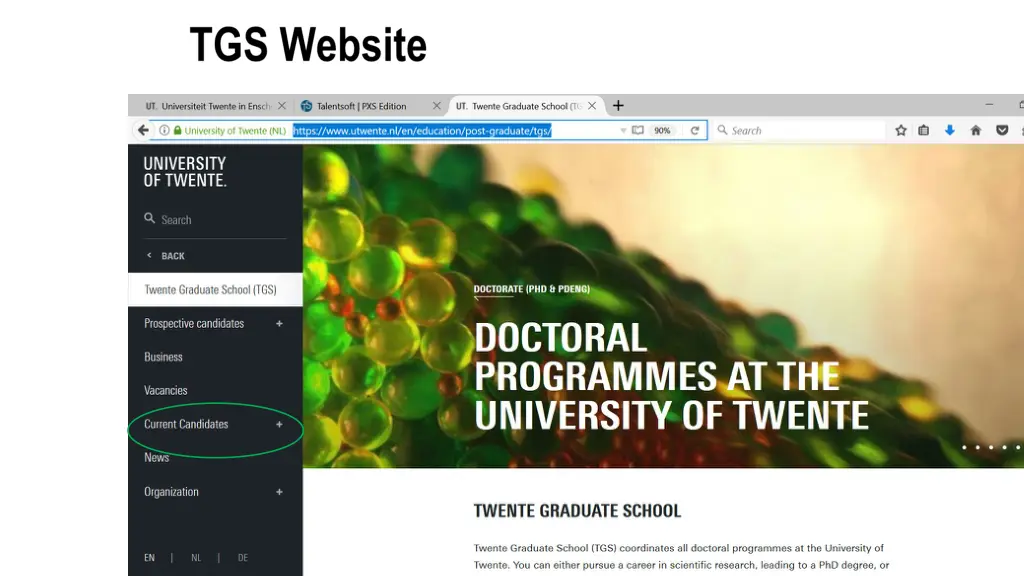This screenshot has height=576, width=1024.
Task: Close the Talentsoft PXS Edition tab
Action: click(437, 106)
